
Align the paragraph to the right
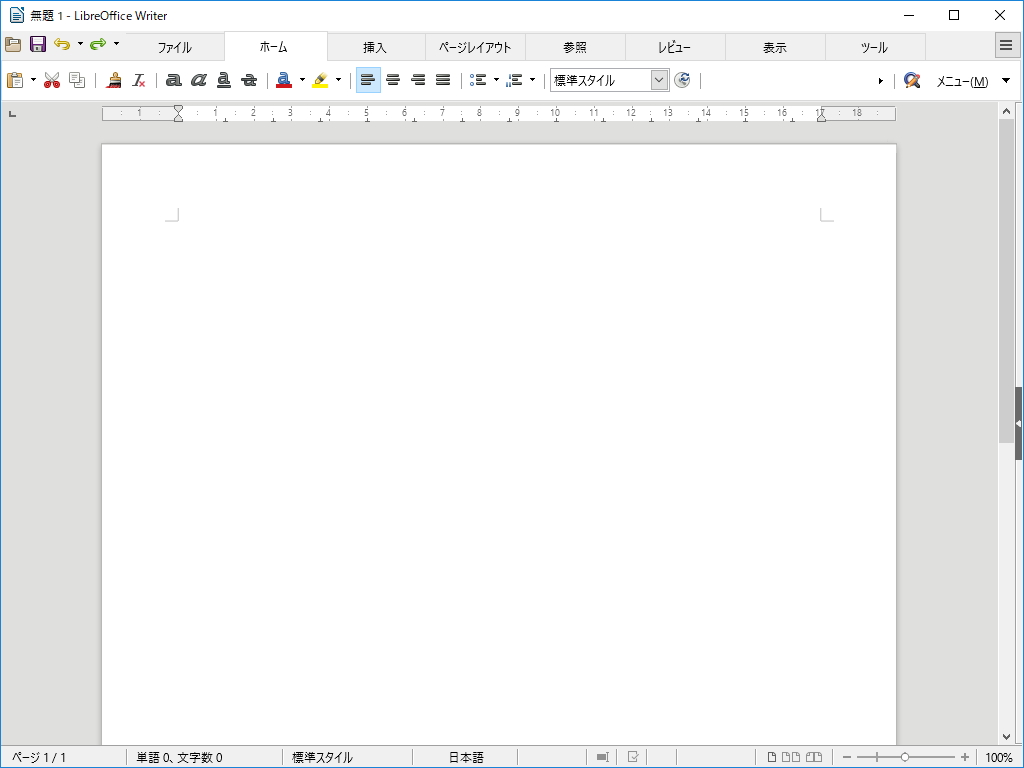coord(418,80)
